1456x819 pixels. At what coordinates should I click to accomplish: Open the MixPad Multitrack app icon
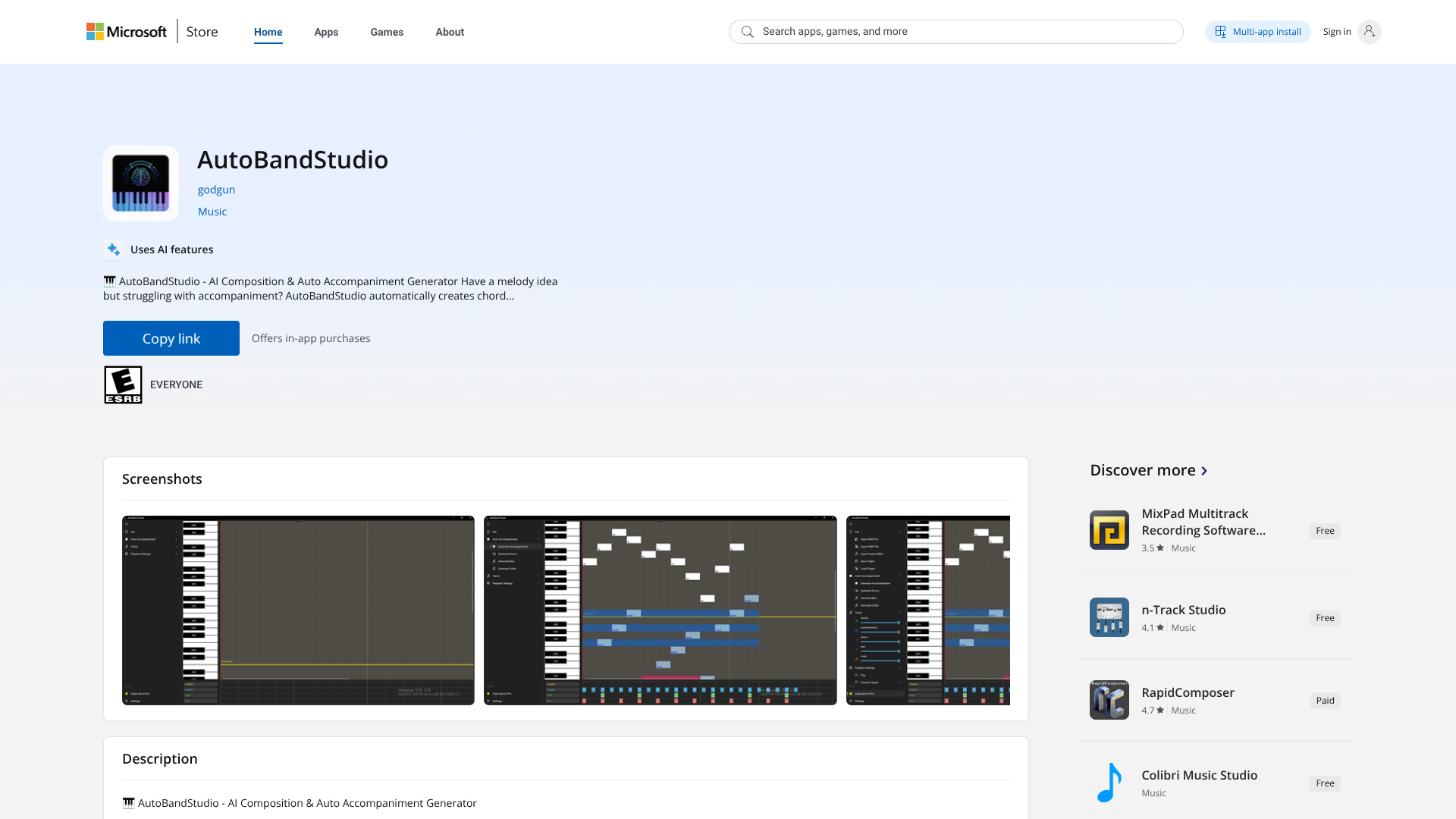1109,530
